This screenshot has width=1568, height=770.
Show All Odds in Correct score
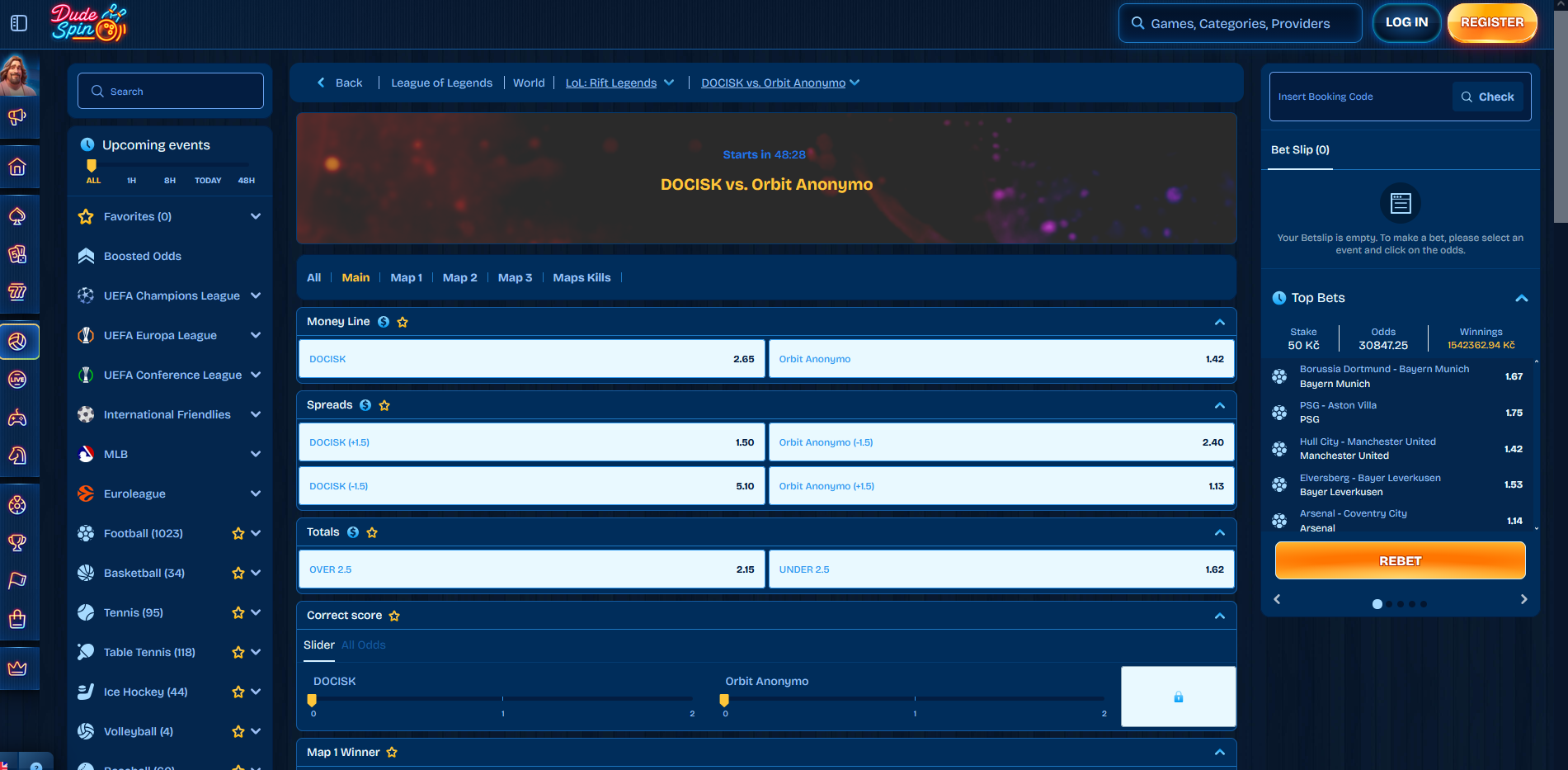tap(364, 645)
